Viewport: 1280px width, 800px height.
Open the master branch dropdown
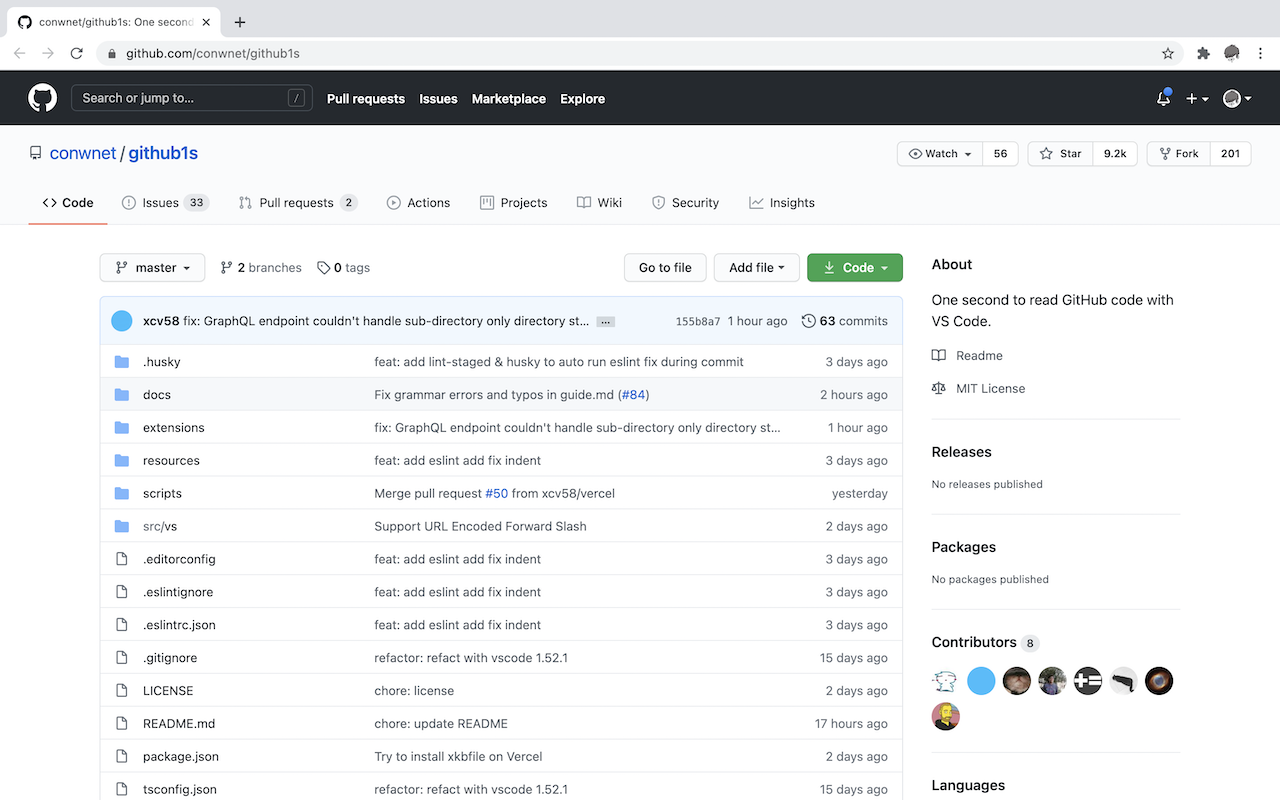point(152,267)
